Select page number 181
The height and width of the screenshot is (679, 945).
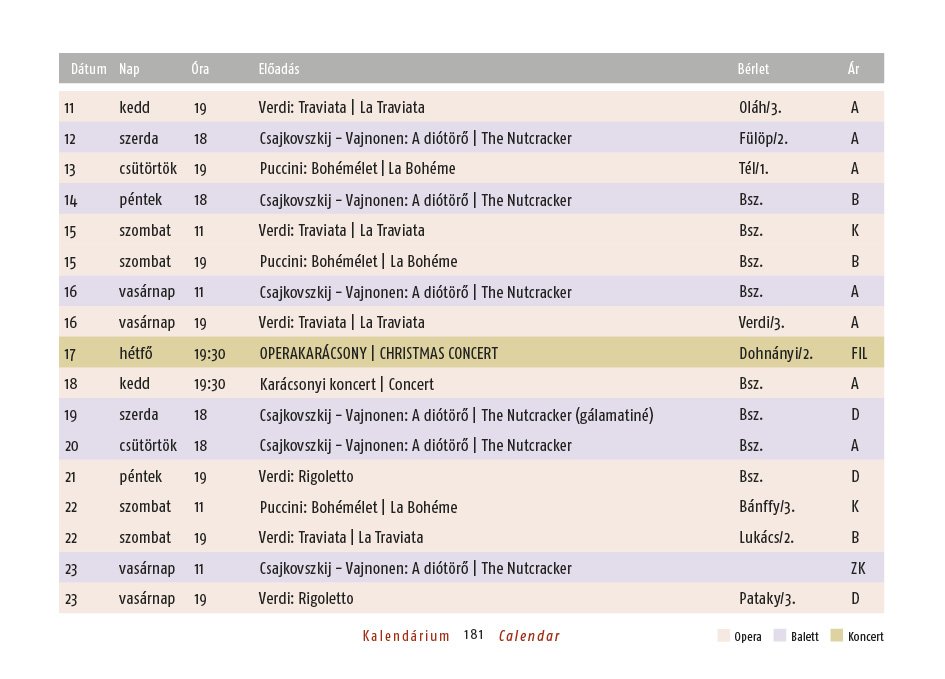[x=474, y=634]
